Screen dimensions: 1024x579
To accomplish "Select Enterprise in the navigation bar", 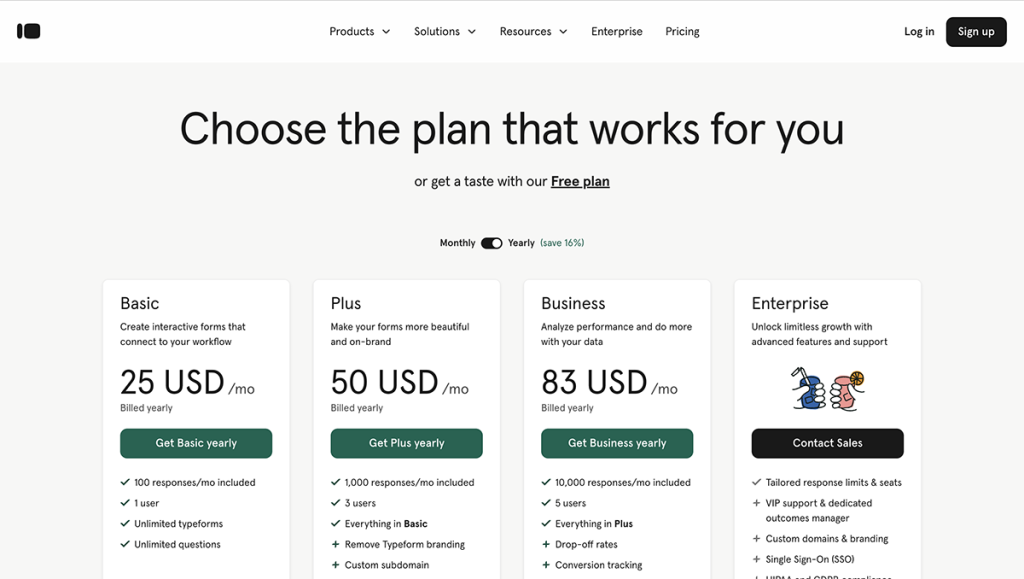I will [616, 31].
